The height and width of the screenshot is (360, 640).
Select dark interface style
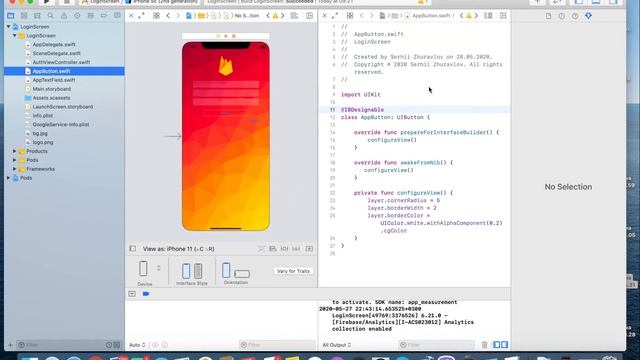pos(198,271)
